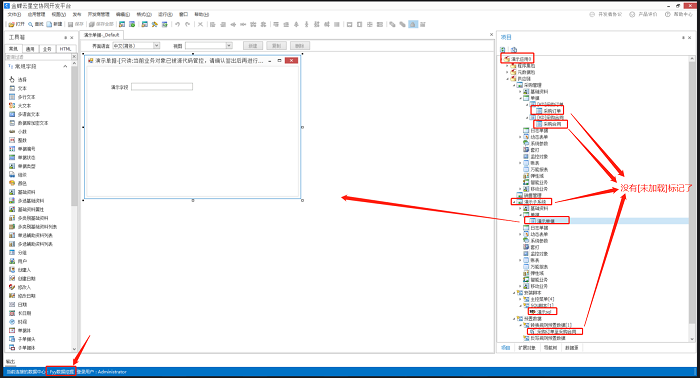The image size is (700, 378).
Task: Click the 打开 open toolbar icon
Action: point(17,24)
